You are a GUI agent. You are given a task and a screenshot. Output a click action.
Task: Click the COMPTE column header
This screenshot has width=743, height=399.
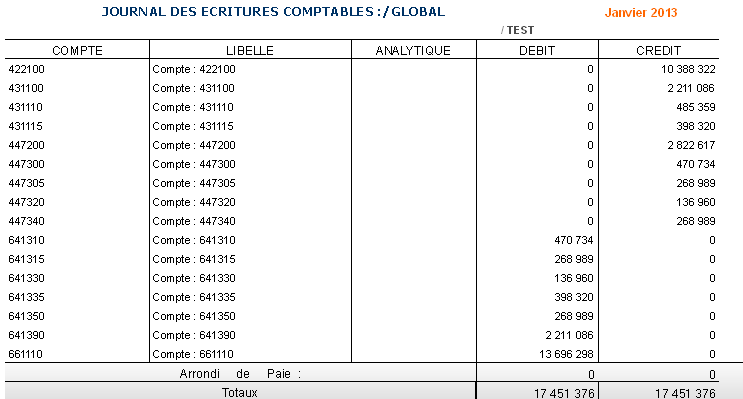point(77,51)
